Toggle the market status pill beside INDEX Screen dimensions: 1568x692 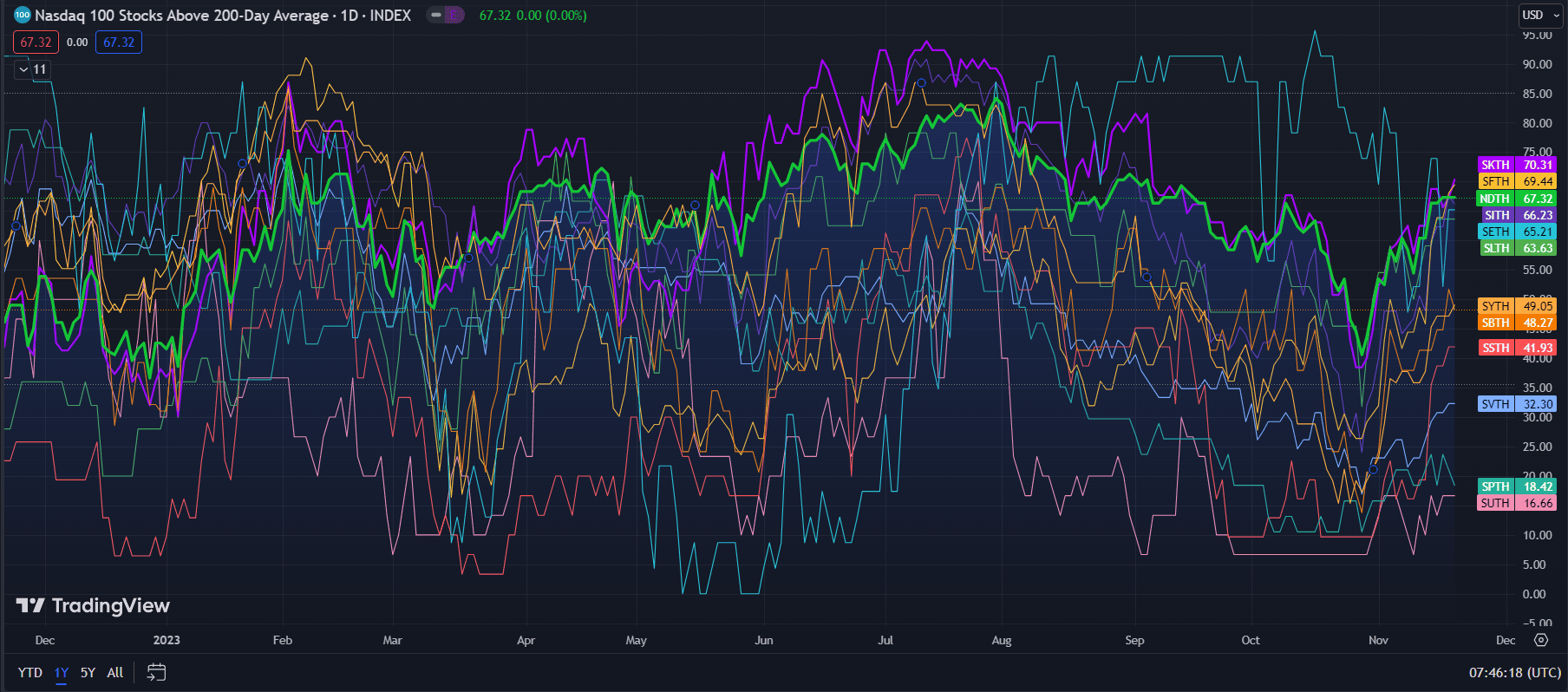point(446,15)
